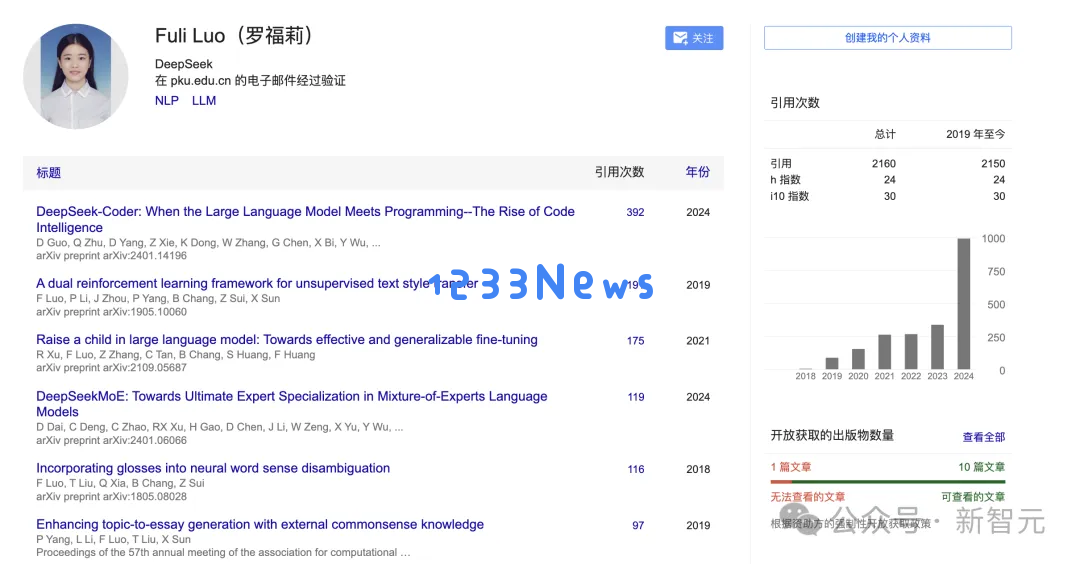Click 'arXiv preprint arXiv:1905.10060' text
The height and width of the screenshot is (564, 1080).
point(111,312)
